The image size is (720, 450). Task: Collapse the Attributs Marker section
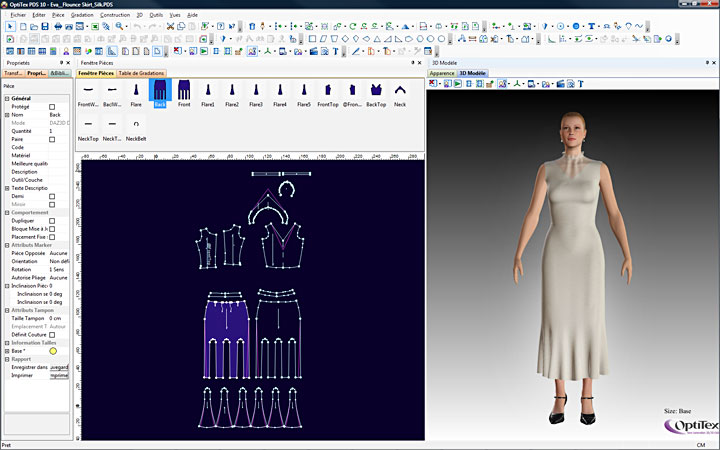pyautogui.click(x=6, y=245)
